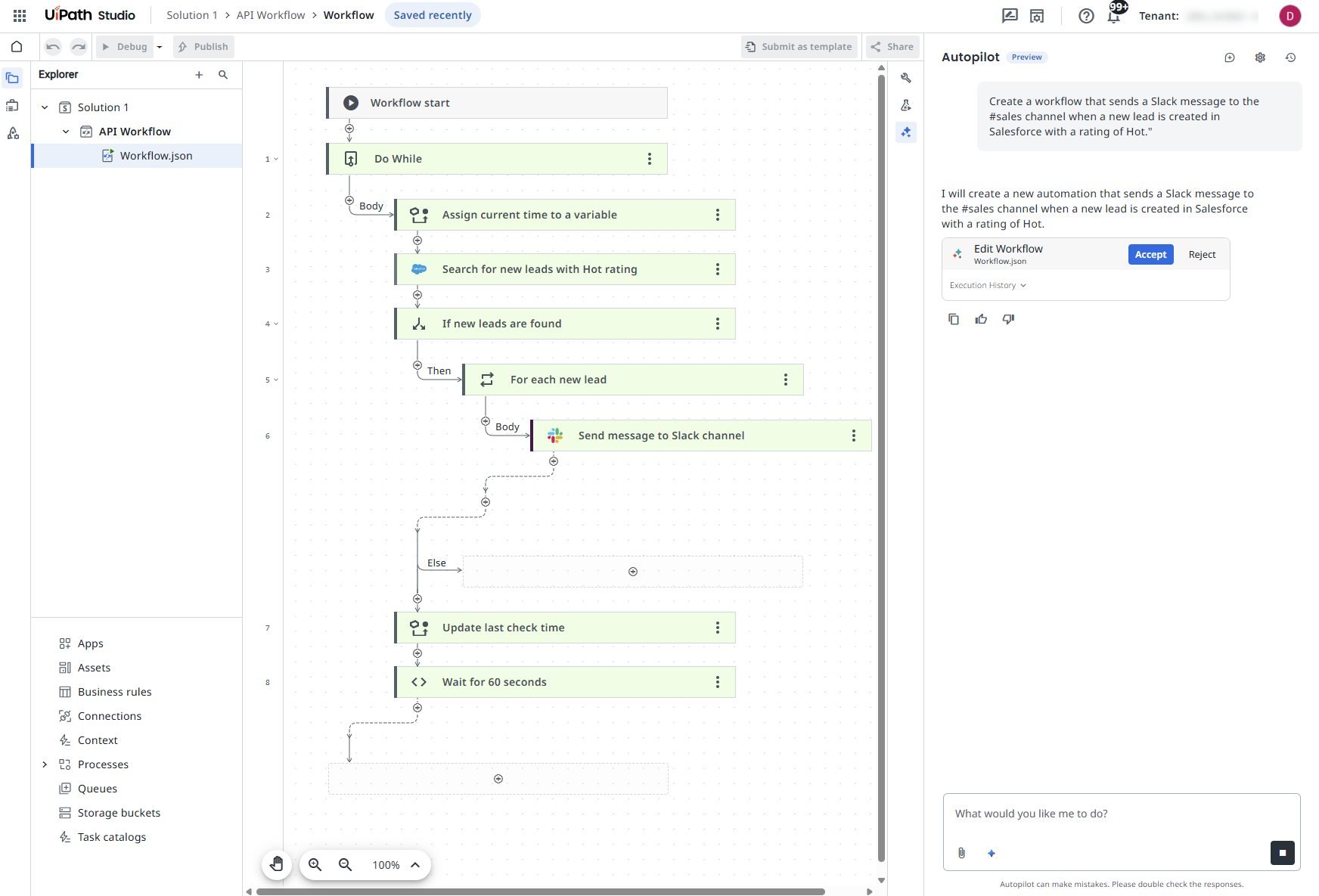The image size is (1319, 896).
Task: Redo the last action
Action: [x=79, y=46]
